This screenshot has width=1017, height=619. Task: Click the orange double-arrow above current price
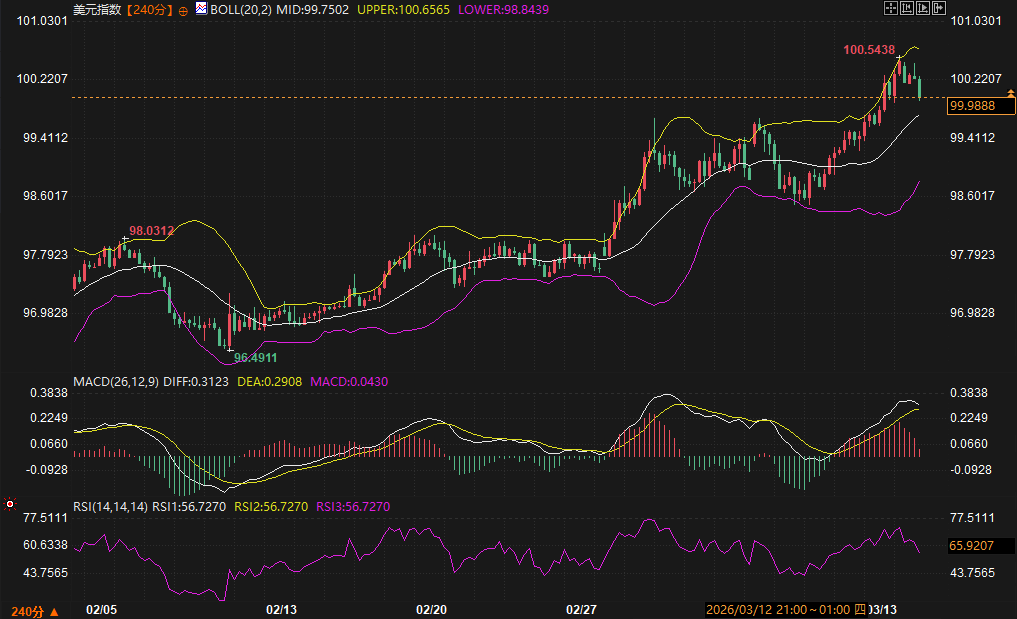click(x=1011, y=93)
